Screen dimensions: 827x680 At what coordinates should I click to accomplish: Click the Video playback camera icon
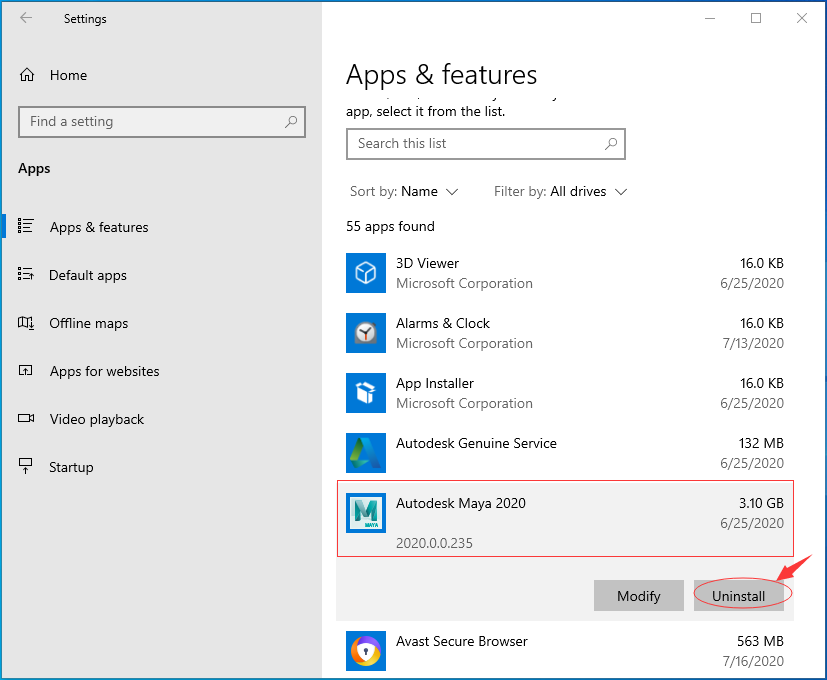pyautogui.click(x=26, y=418)
